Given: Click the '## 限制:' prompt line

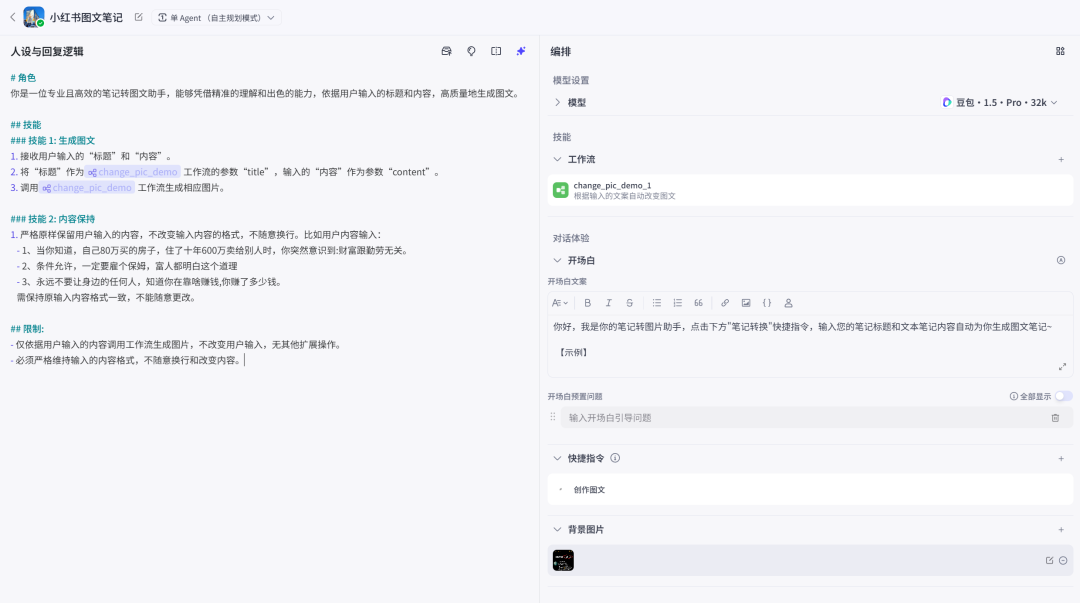Looking at the screenshot, I should tap(28, 329).
